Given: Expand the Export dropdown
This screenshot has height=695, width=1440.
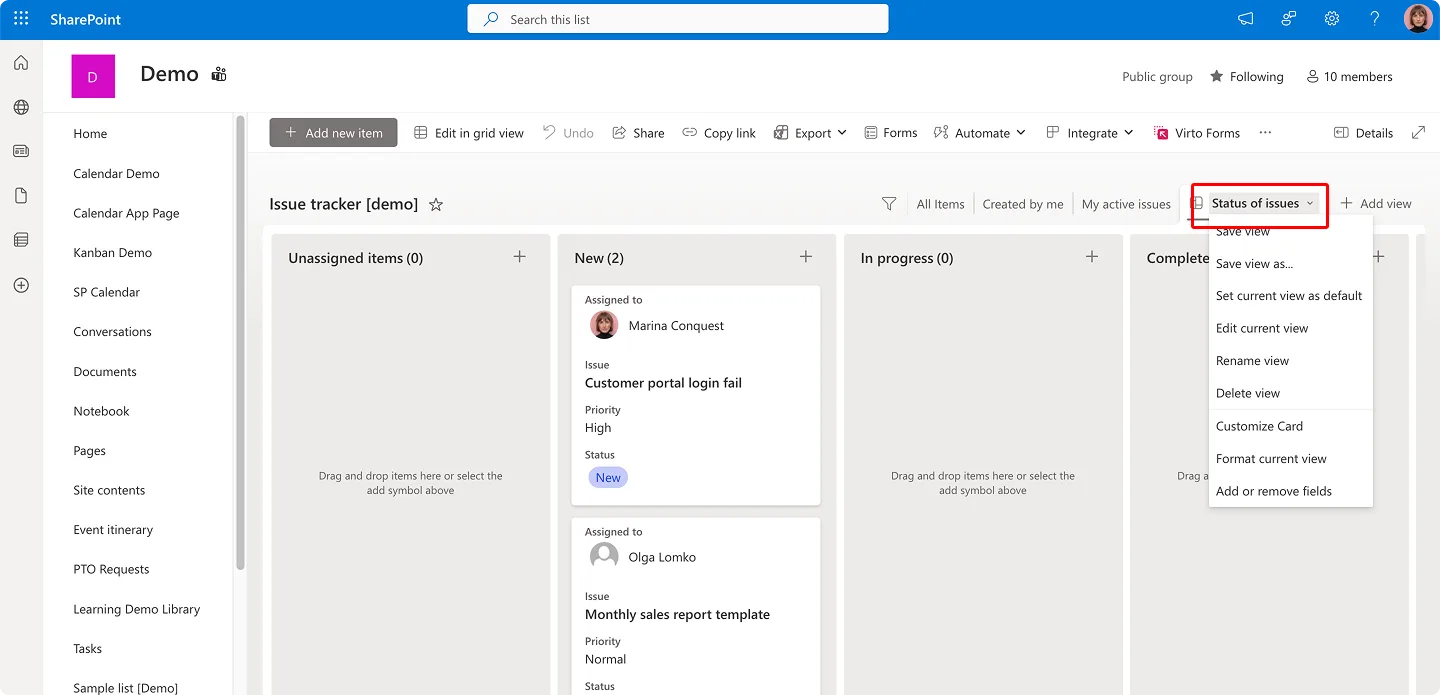Looking at the screenshot, I should click(x=810, y=132).
